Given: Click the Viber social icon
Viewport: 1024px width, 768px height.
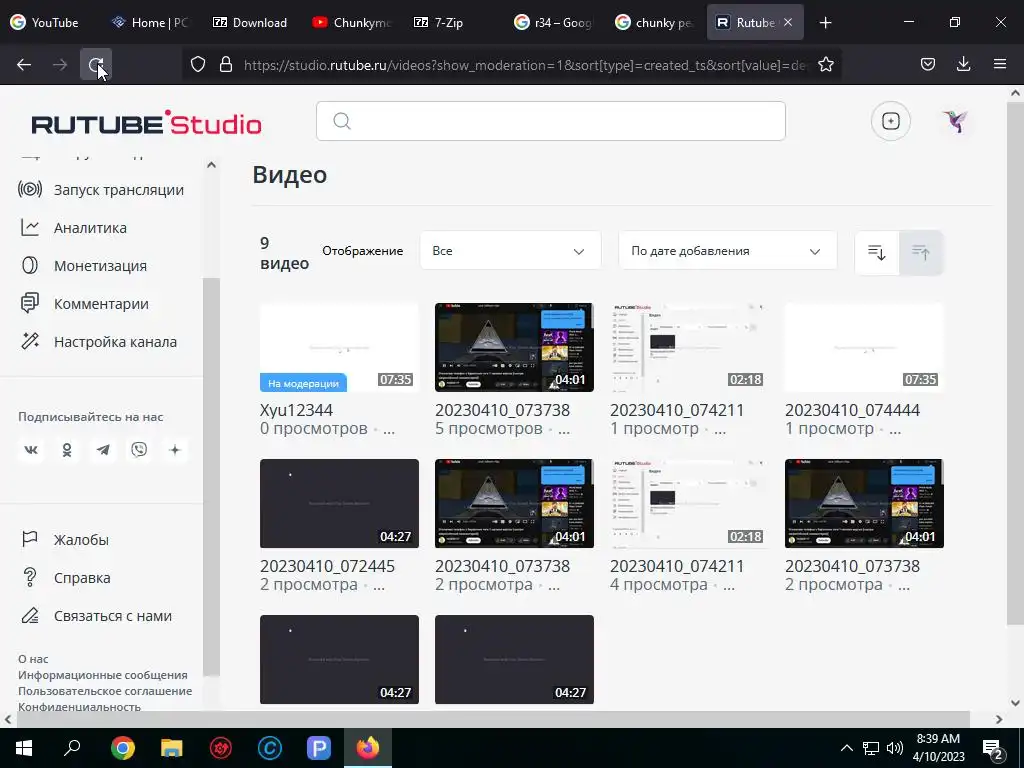Looking at the screenshot, I should (x=138, y=450).
